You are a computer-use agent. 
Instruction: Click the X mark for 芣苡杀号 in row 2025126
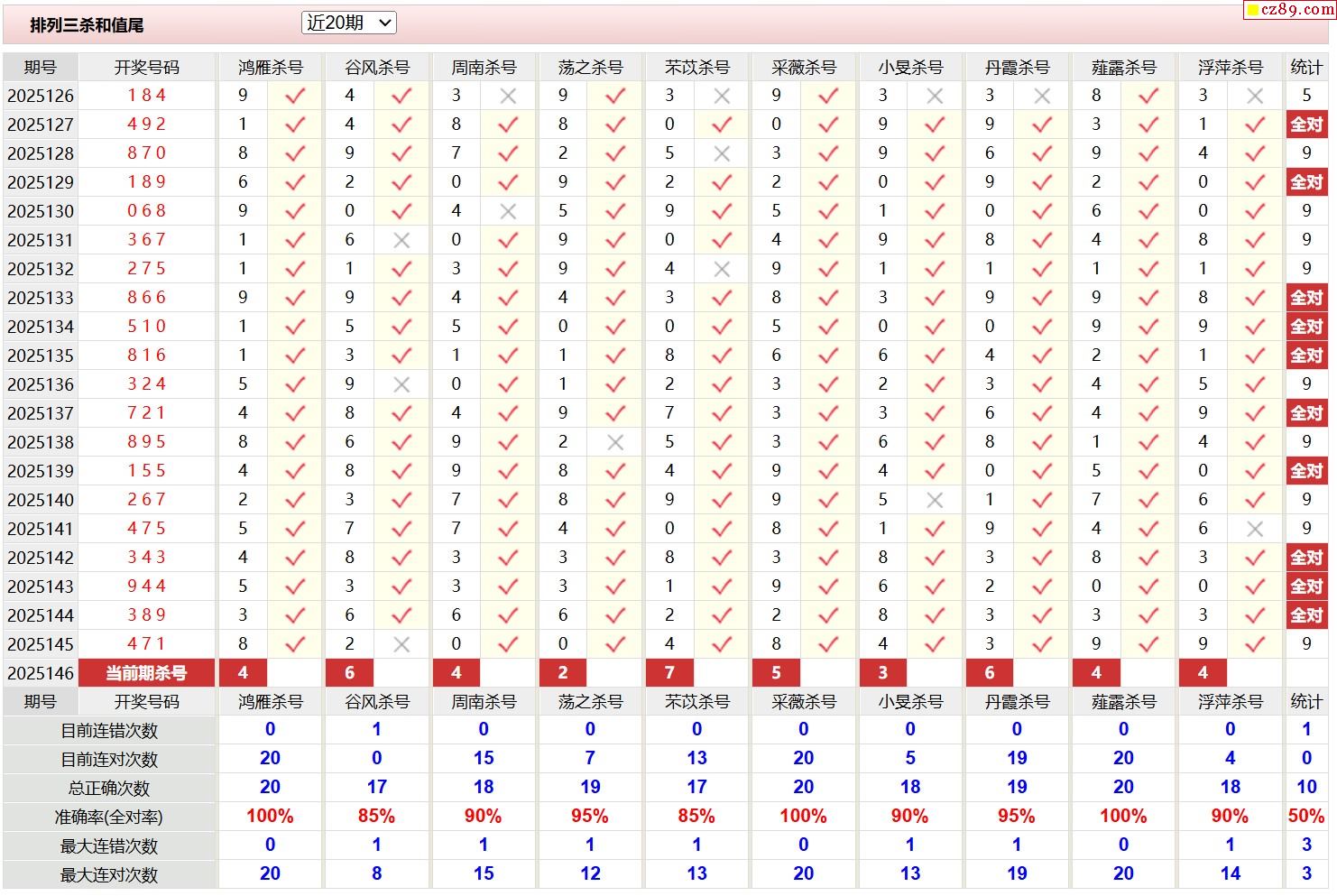[722, 96]
